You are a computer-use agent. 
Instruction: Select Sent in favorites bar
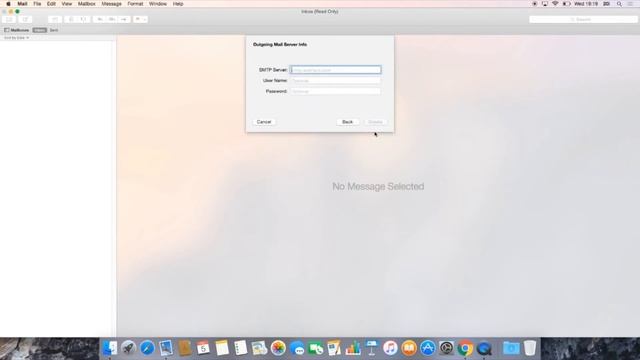click(x=54, y=30)
